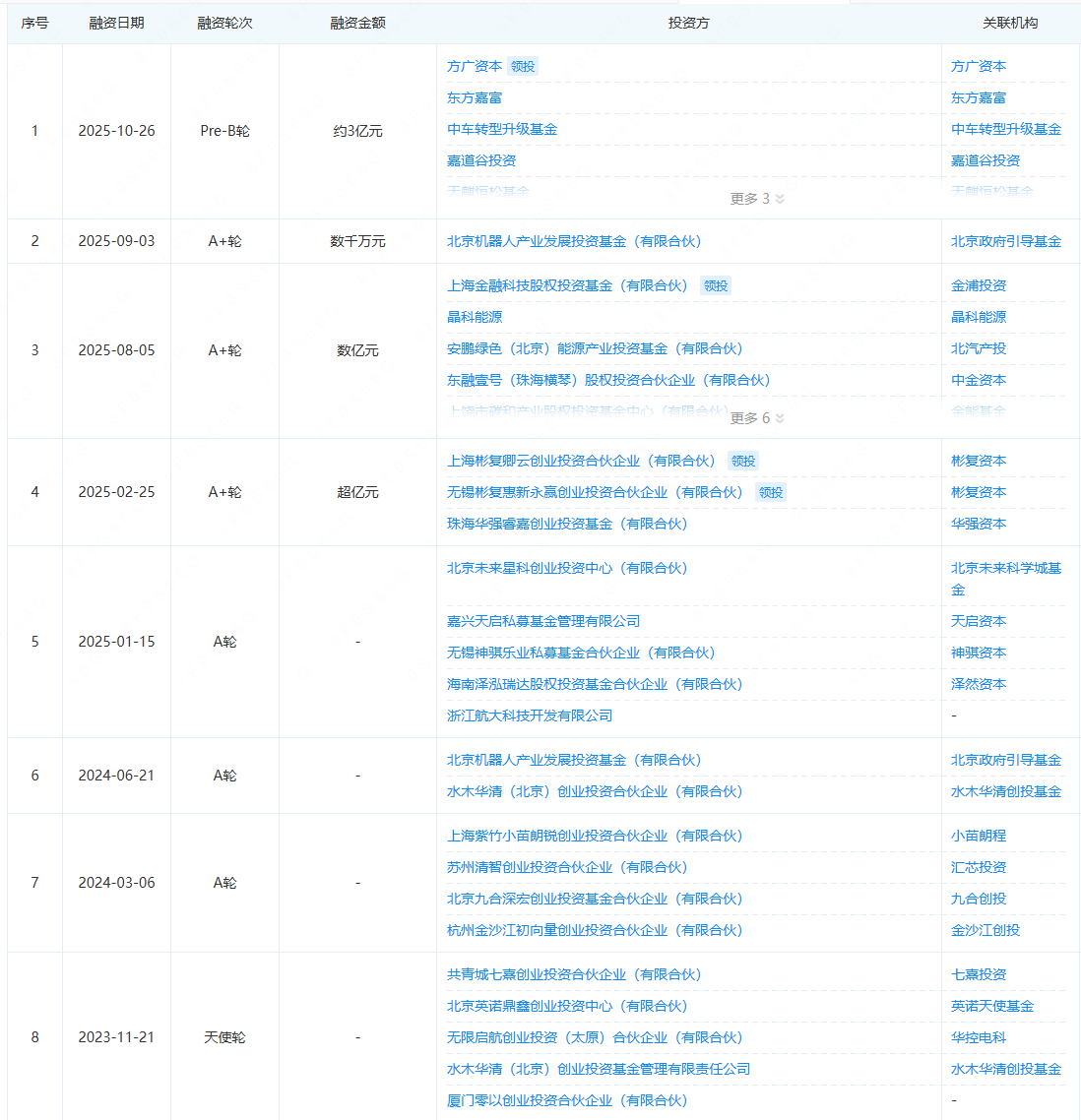Click the 华强资本 related institution link
Viewport: 1081px width, 1120px height.
(978, 524)
